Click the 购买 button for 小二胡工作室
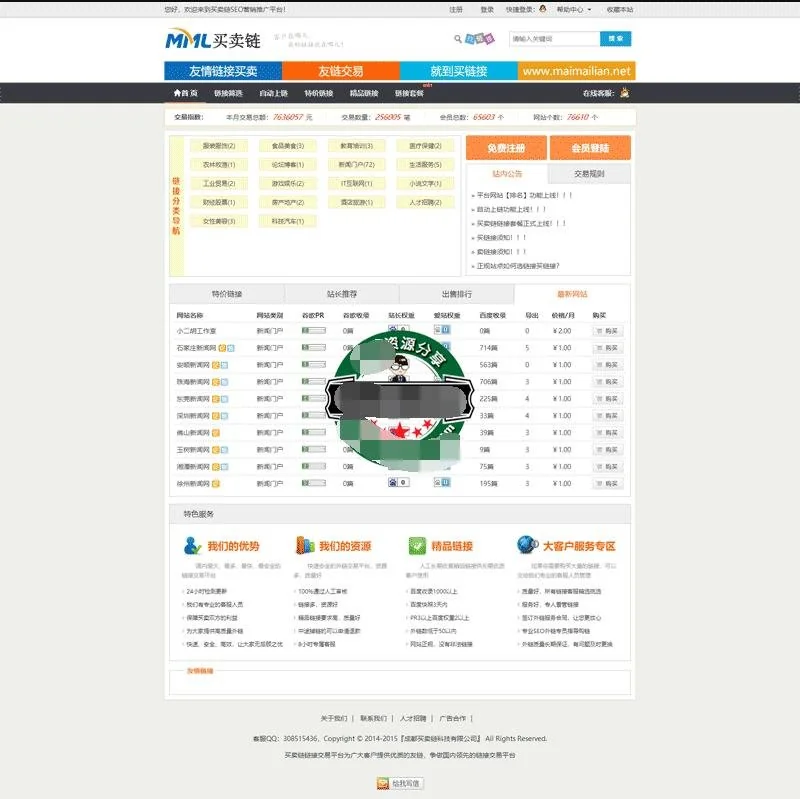 click(607, 331)
